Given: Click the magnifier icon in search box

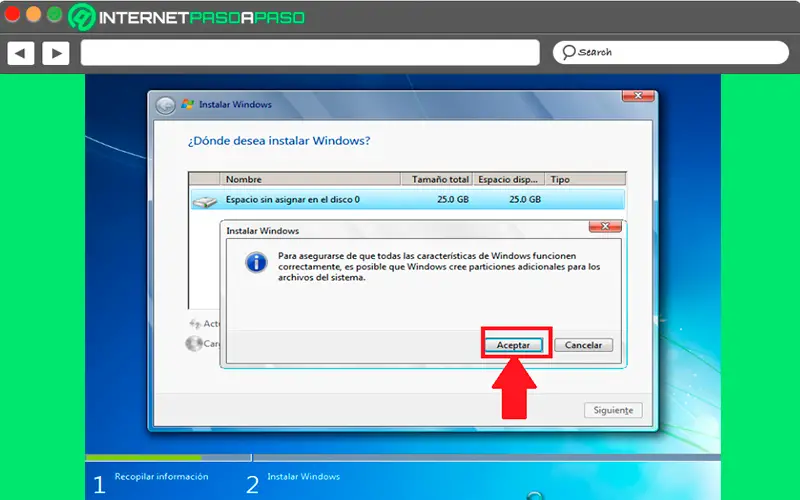Looking at the screenshot, I should pyautogui.click(x=568, y=52).
